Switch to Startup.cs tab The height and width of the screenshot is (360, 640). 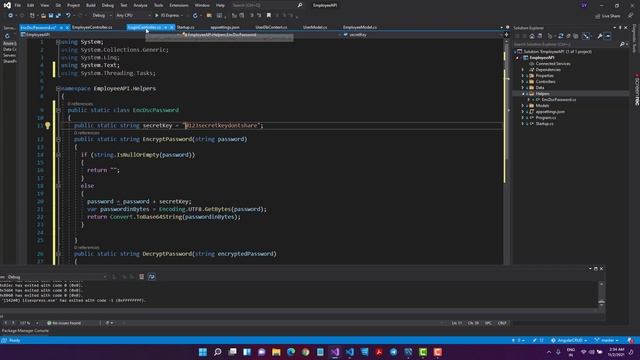click(x=186, y=27)
